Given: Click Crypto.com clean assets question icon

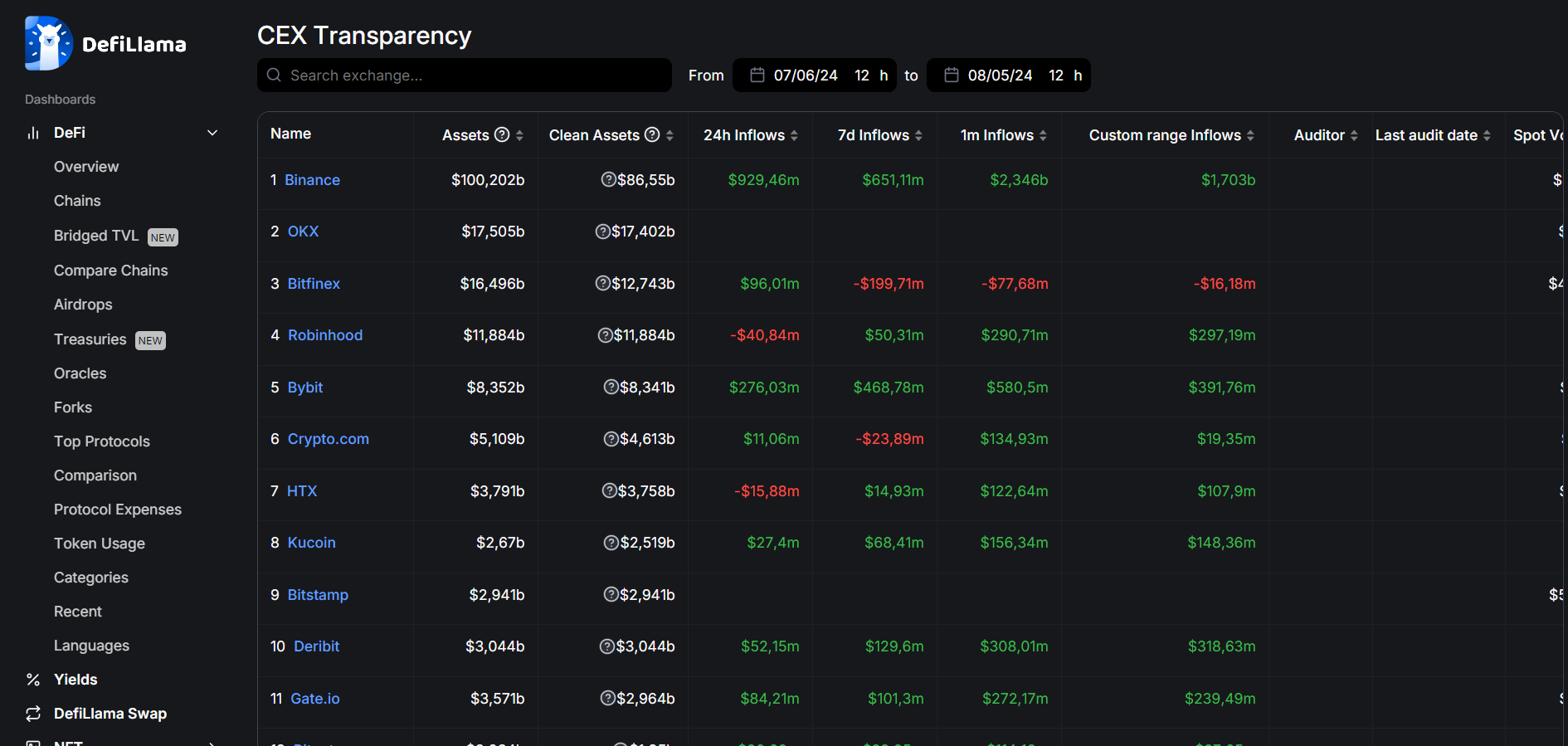Looking at the screenshot, I should pos(611,439).
